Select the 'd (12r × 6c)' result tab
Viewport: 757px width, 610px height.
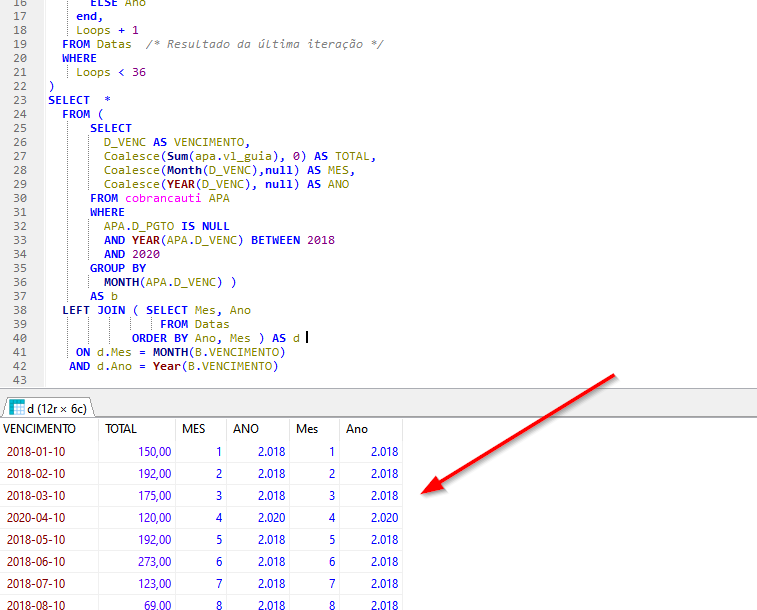point(48,408)
